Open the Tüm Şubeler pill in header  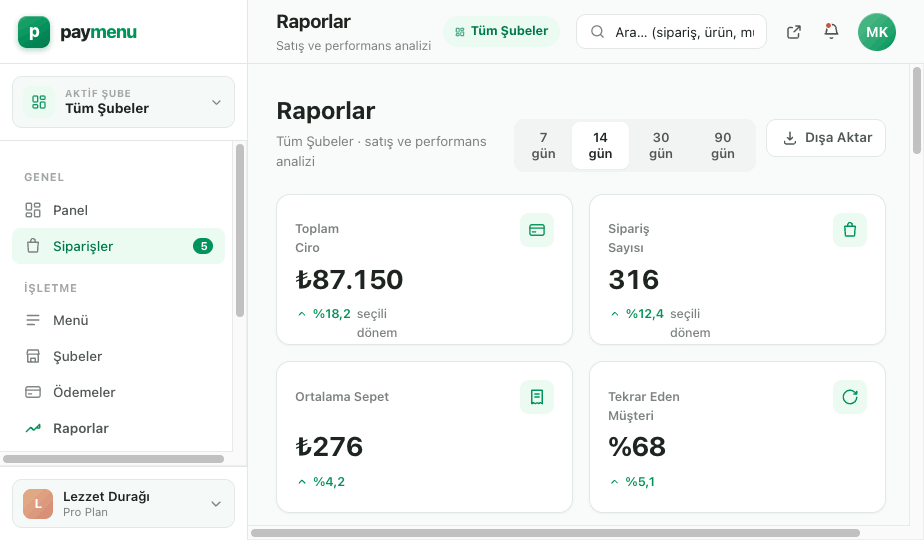(x=501, y=31)
